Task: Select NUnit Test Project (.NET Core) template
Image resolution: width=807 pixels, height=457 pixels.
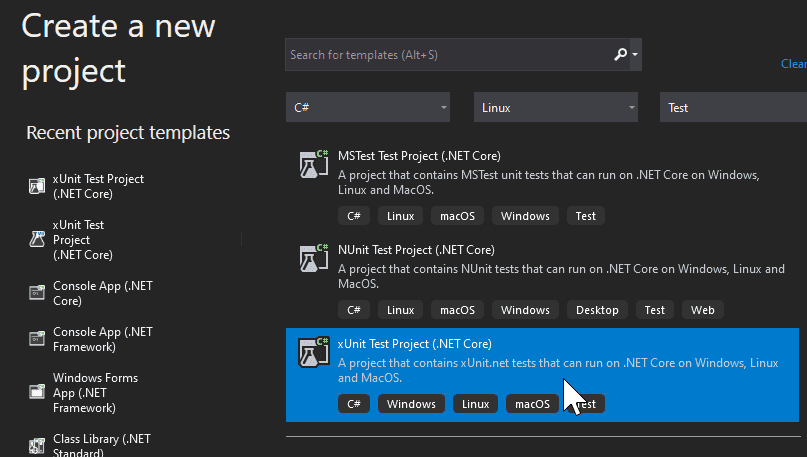Action: click(x=416, y=250)
